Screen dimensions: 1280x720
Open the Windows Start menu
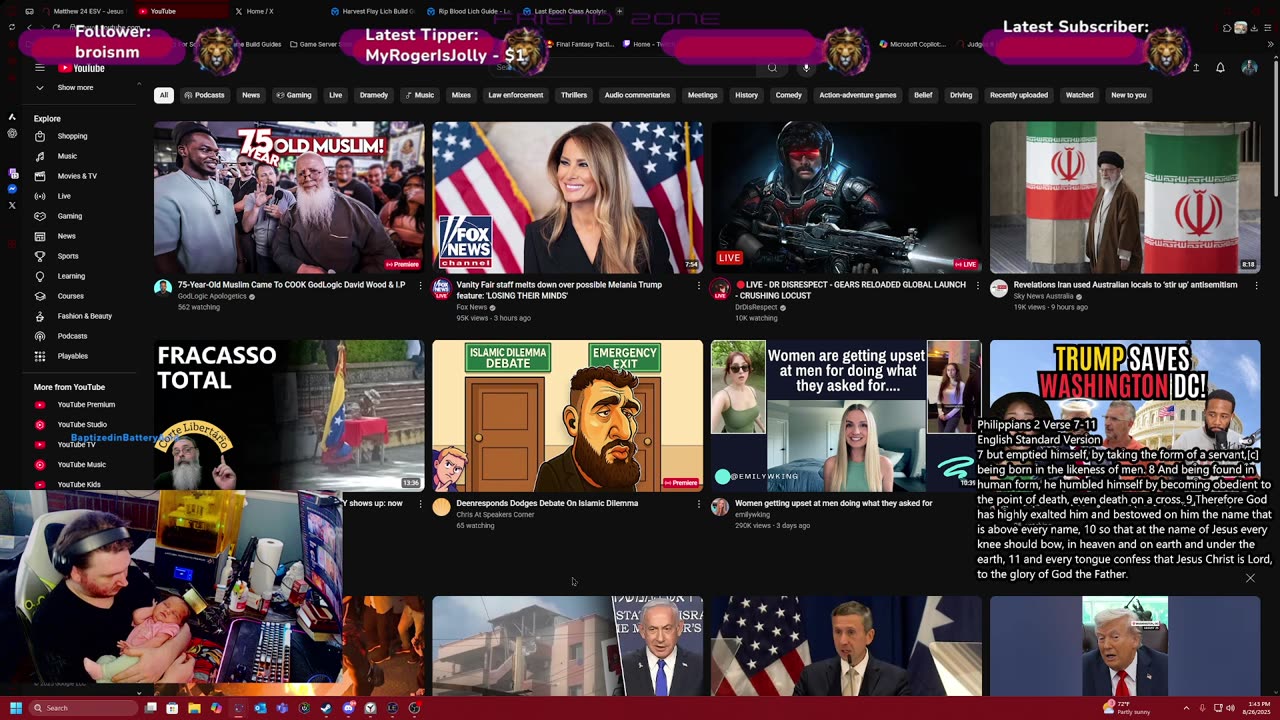pos(15,708)
